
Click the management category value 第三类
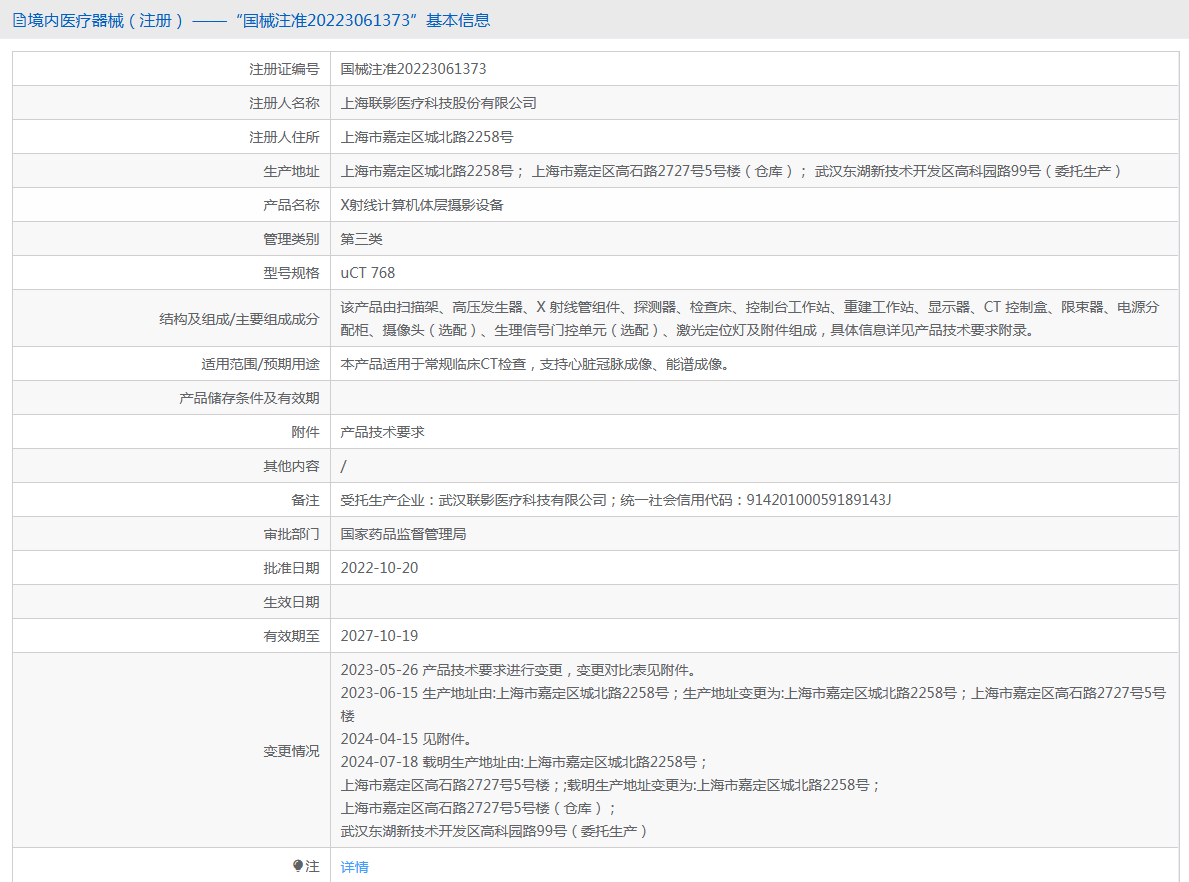click(361, 239)
